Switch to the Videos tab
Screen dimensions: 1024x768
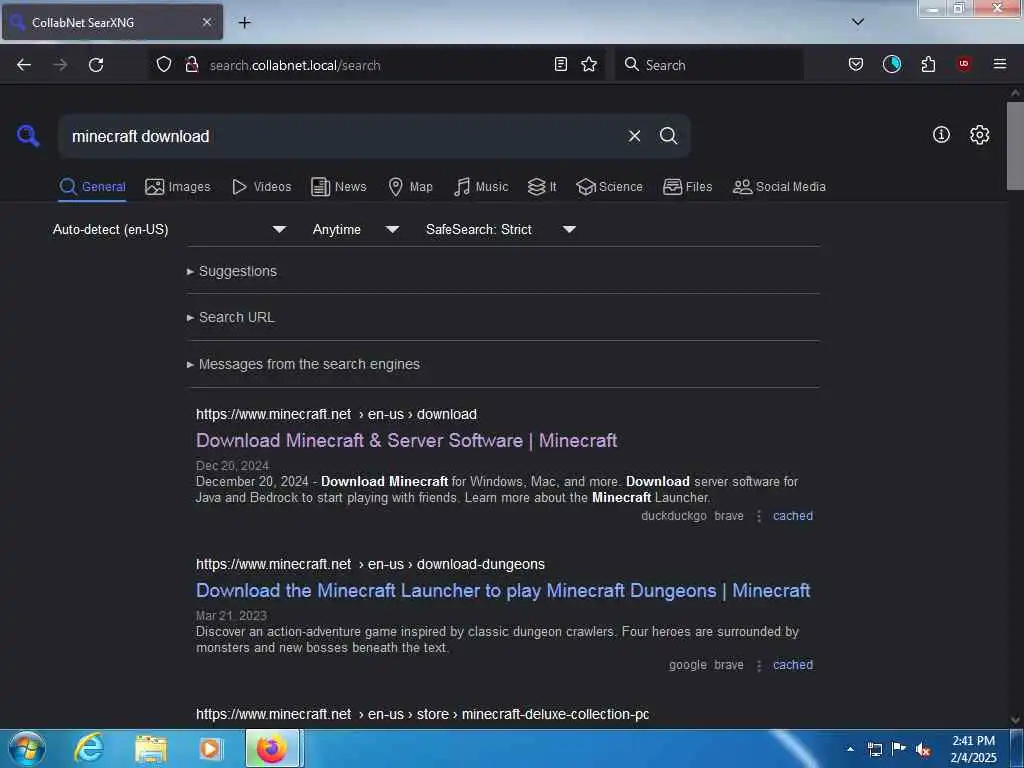pos(261,187)
